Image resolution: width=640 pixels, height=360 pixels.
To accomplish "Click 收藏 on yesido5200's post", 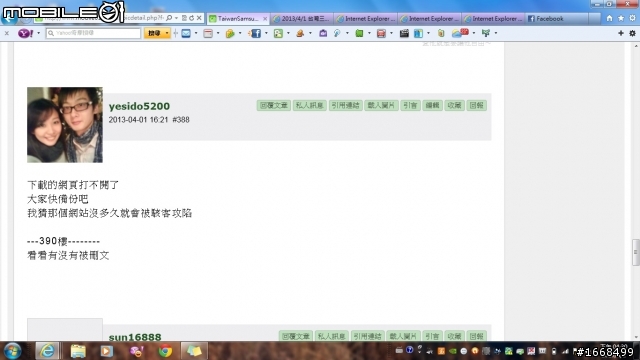I will pos(454,105).
